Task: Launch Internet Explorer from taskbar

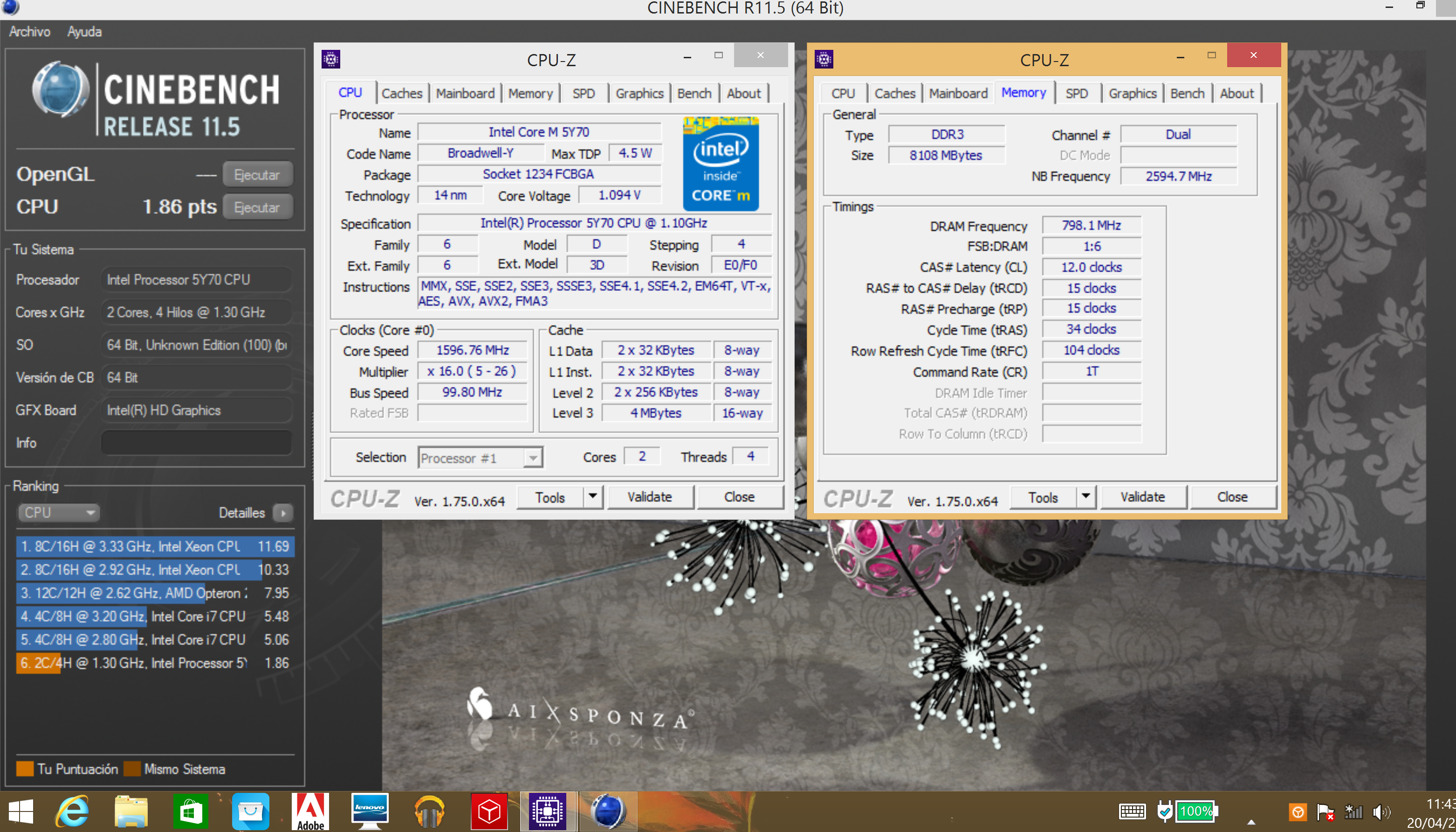Action: coord(73,811)
